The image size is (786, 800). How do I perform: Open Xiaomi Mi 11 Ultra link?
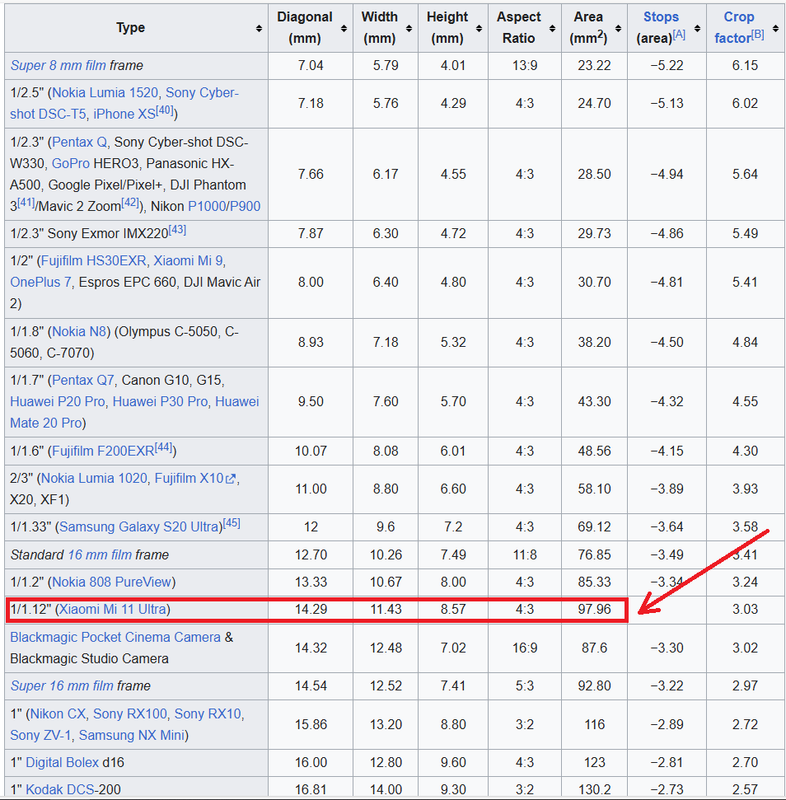click(x=113, y=609)
